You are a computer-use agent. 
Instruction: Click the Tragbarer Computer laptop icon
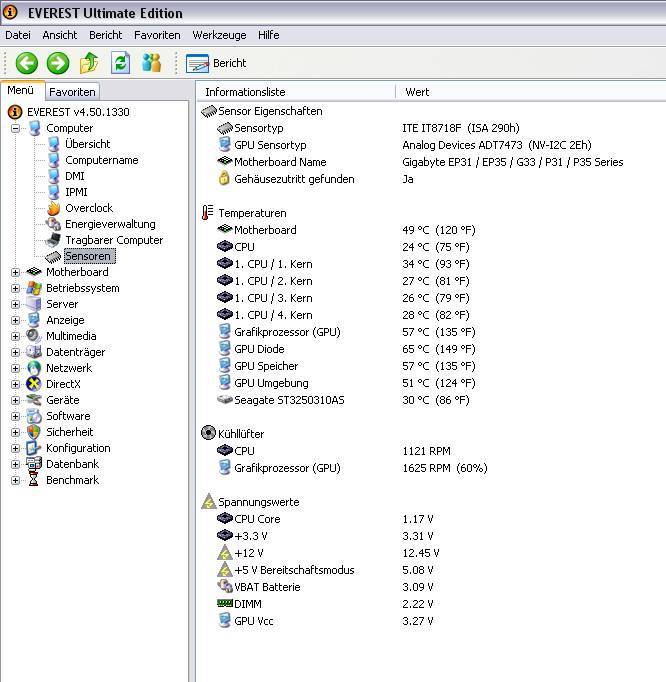tap(54, 240)
